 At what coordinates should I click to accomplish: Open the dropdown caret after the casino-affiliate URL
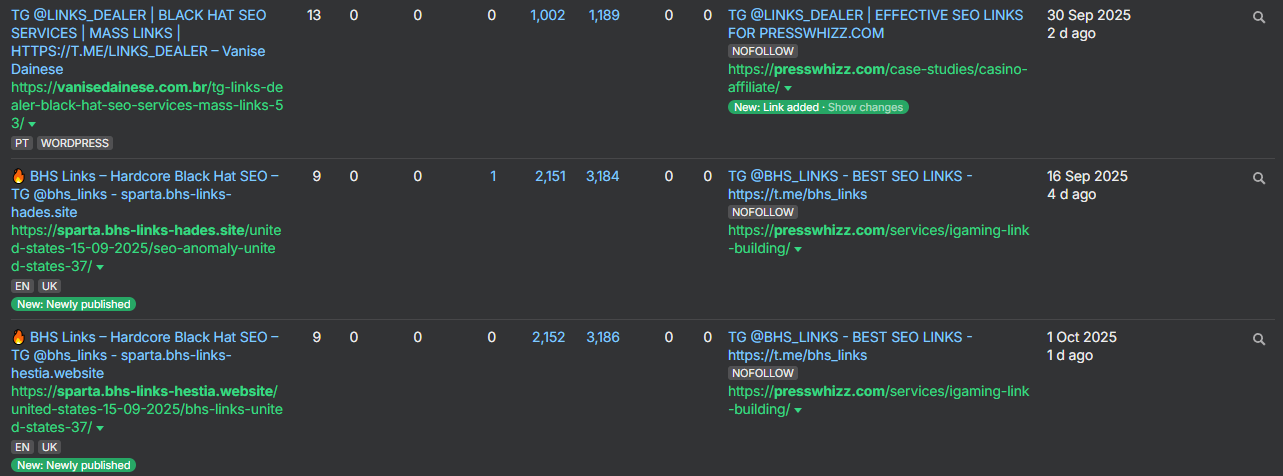(x=788, y=89)
